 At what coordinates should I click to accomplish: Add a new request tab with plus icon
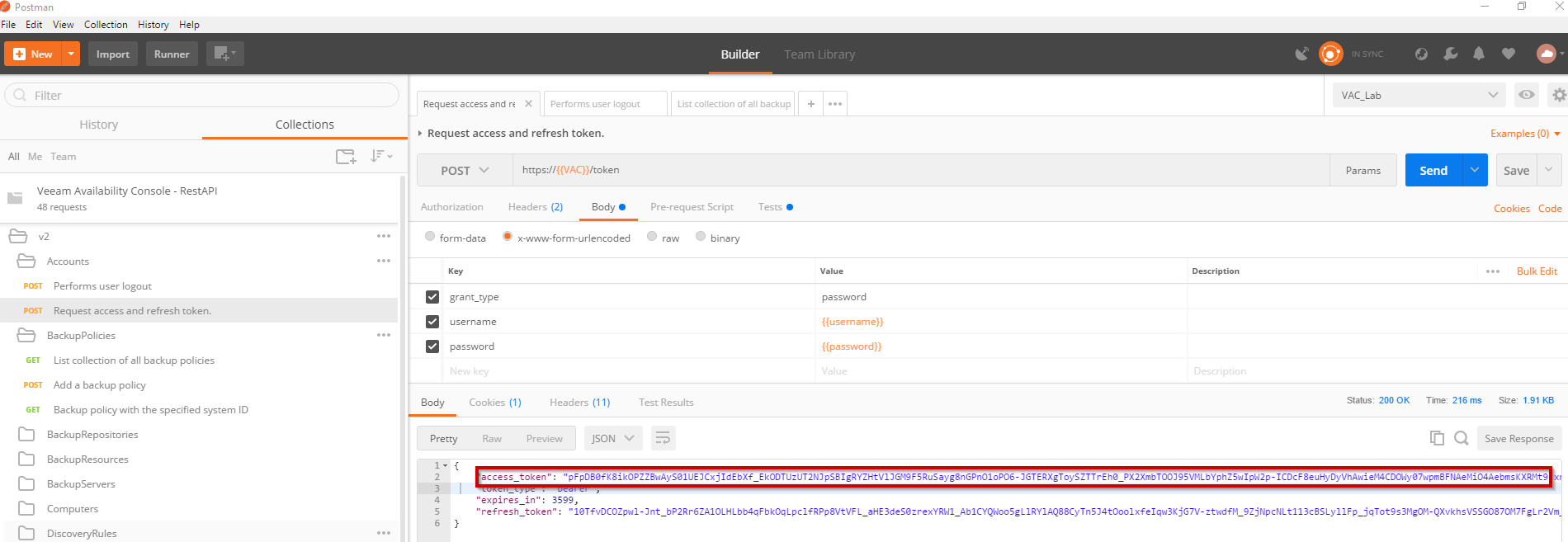[x=811, y=104]
